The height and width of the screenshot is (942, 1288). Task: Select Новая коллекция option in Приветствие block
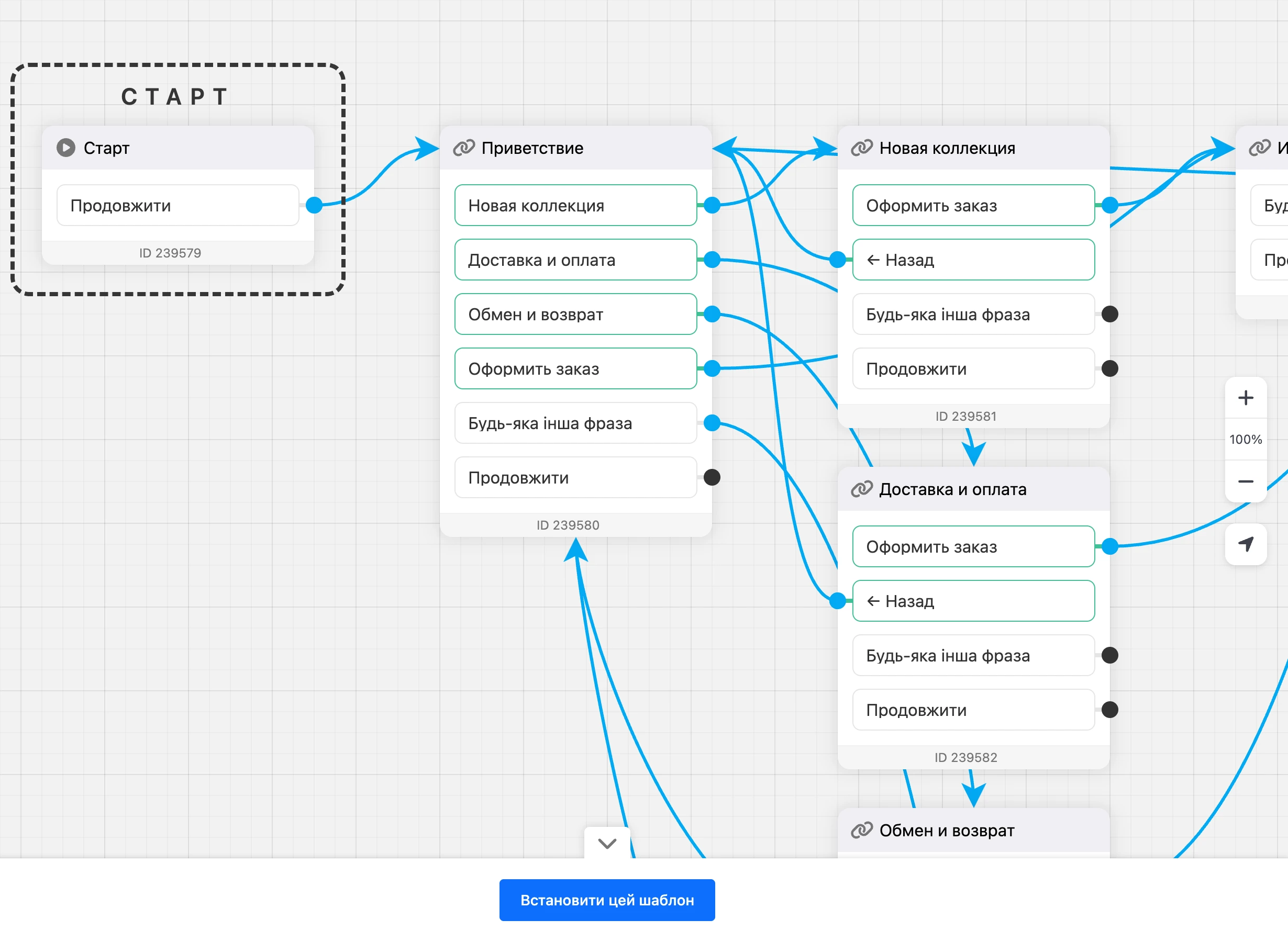[575, 205]
